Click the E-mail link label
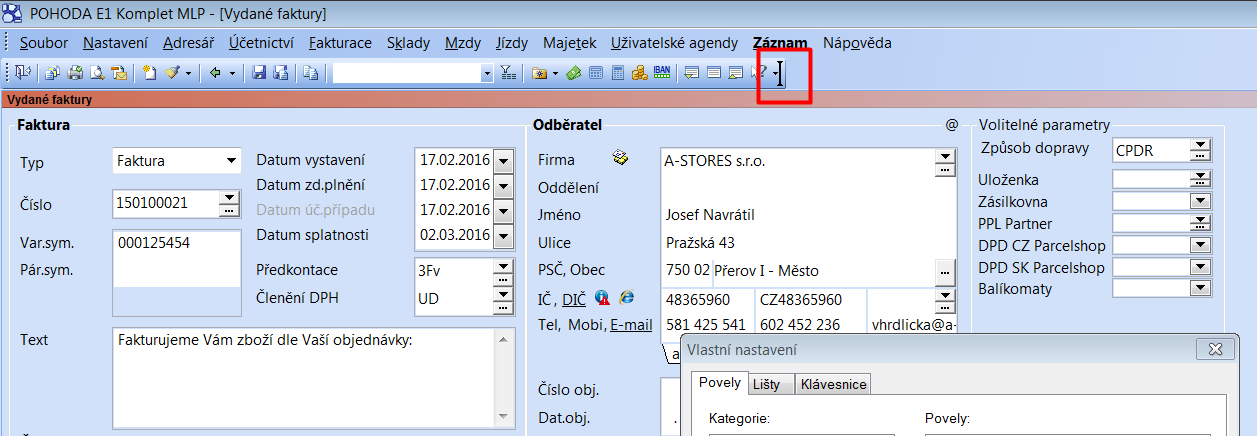 (x=631, y=325)
